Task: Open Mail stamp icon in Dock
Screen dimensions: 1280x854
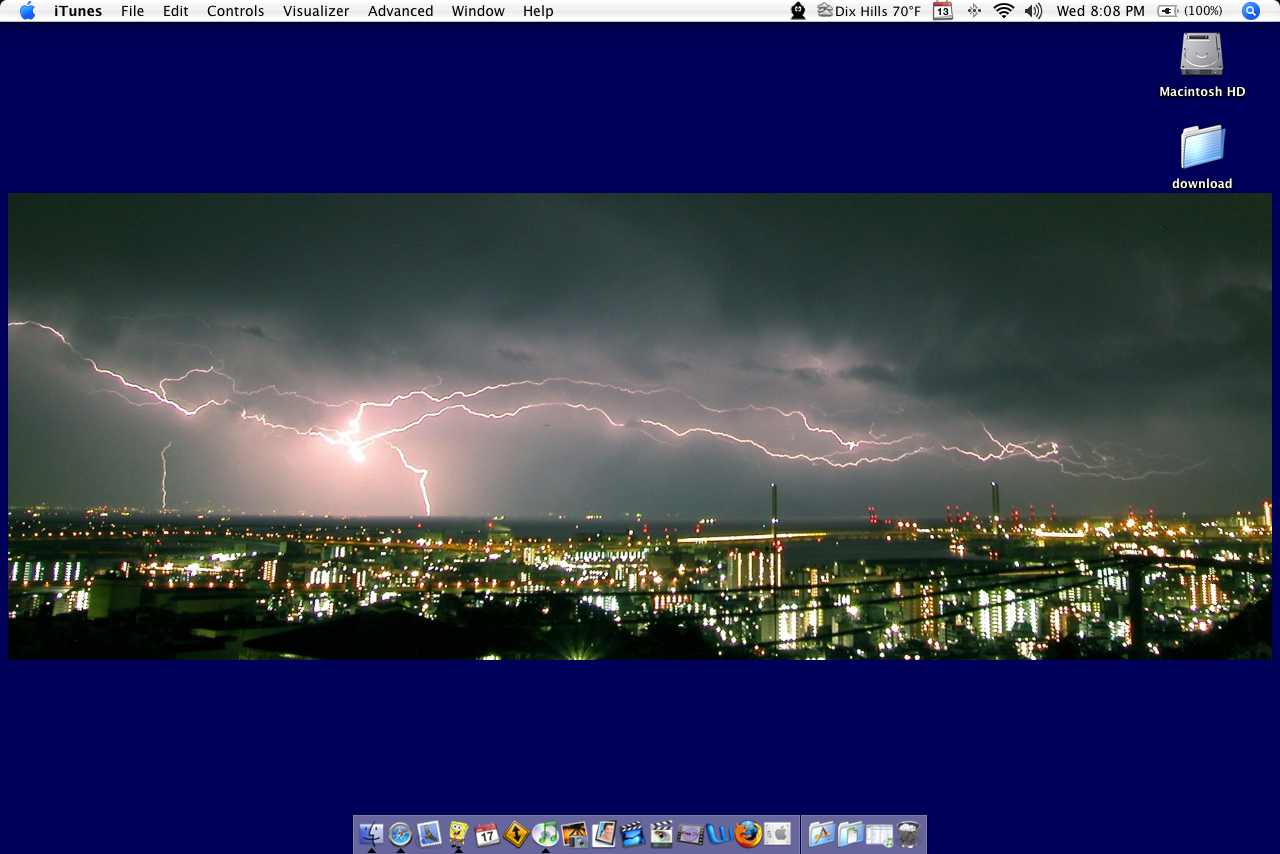Action: click(x=430, y=833)
